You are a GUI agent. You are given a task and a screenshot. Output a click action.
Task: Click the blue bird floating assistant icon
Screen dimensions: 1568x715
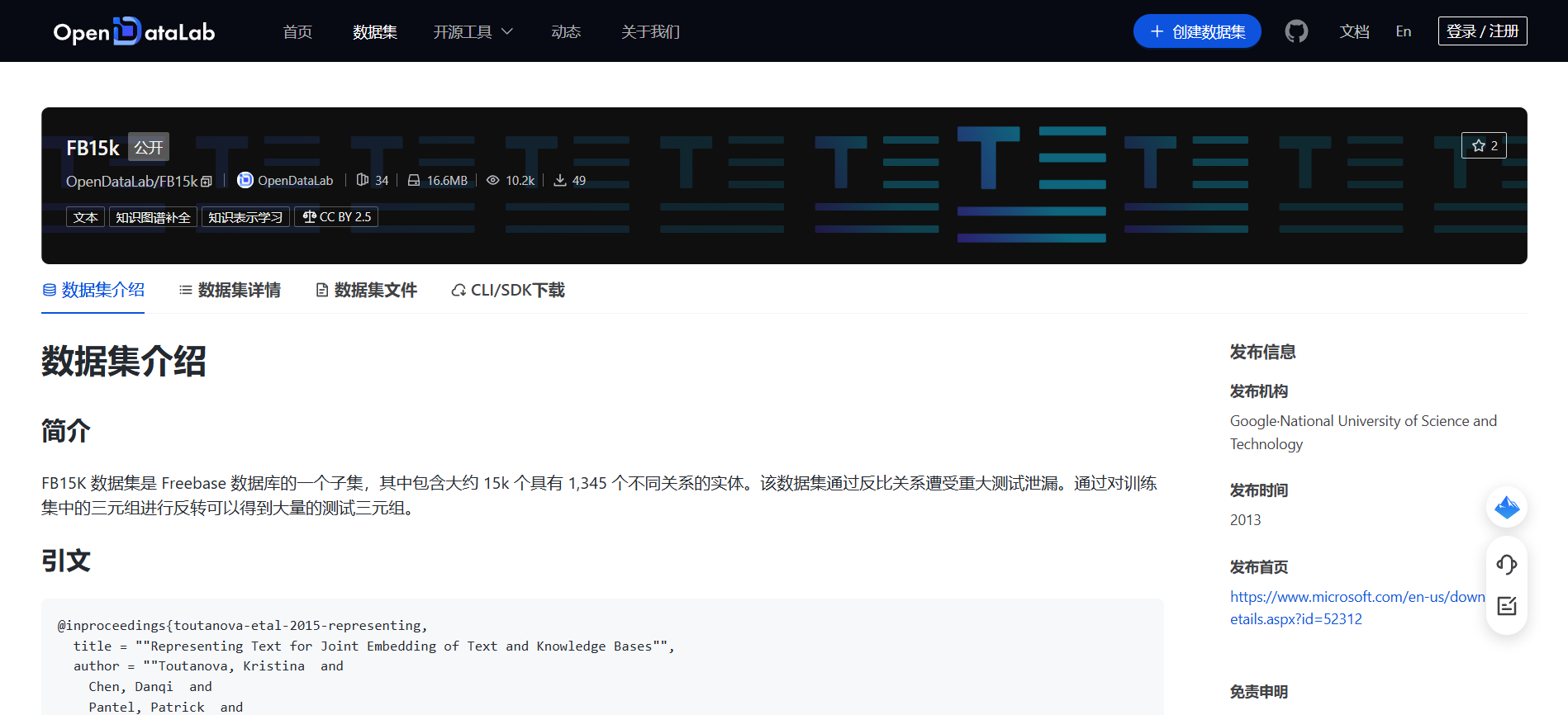(1507, 507)
